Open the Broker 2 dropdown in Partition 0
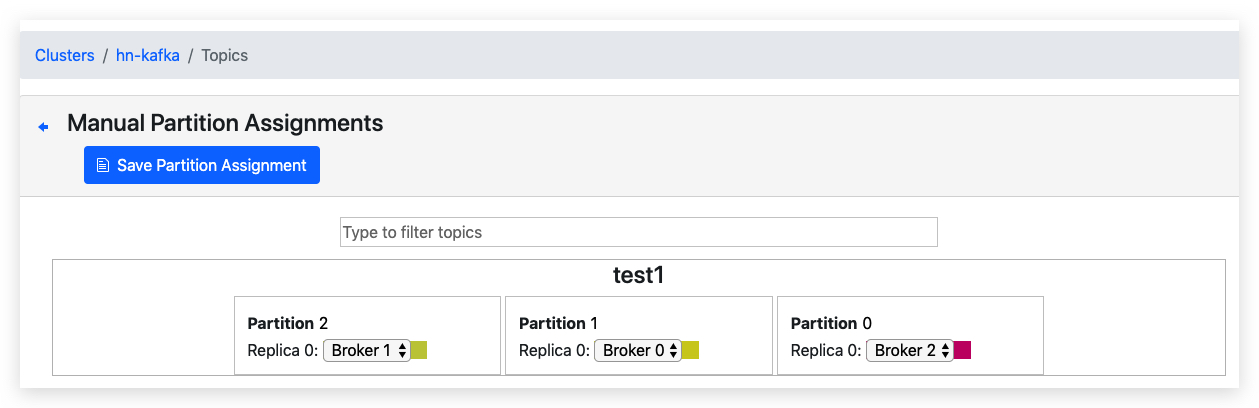The image size is (1259, 408). (909, 350)
